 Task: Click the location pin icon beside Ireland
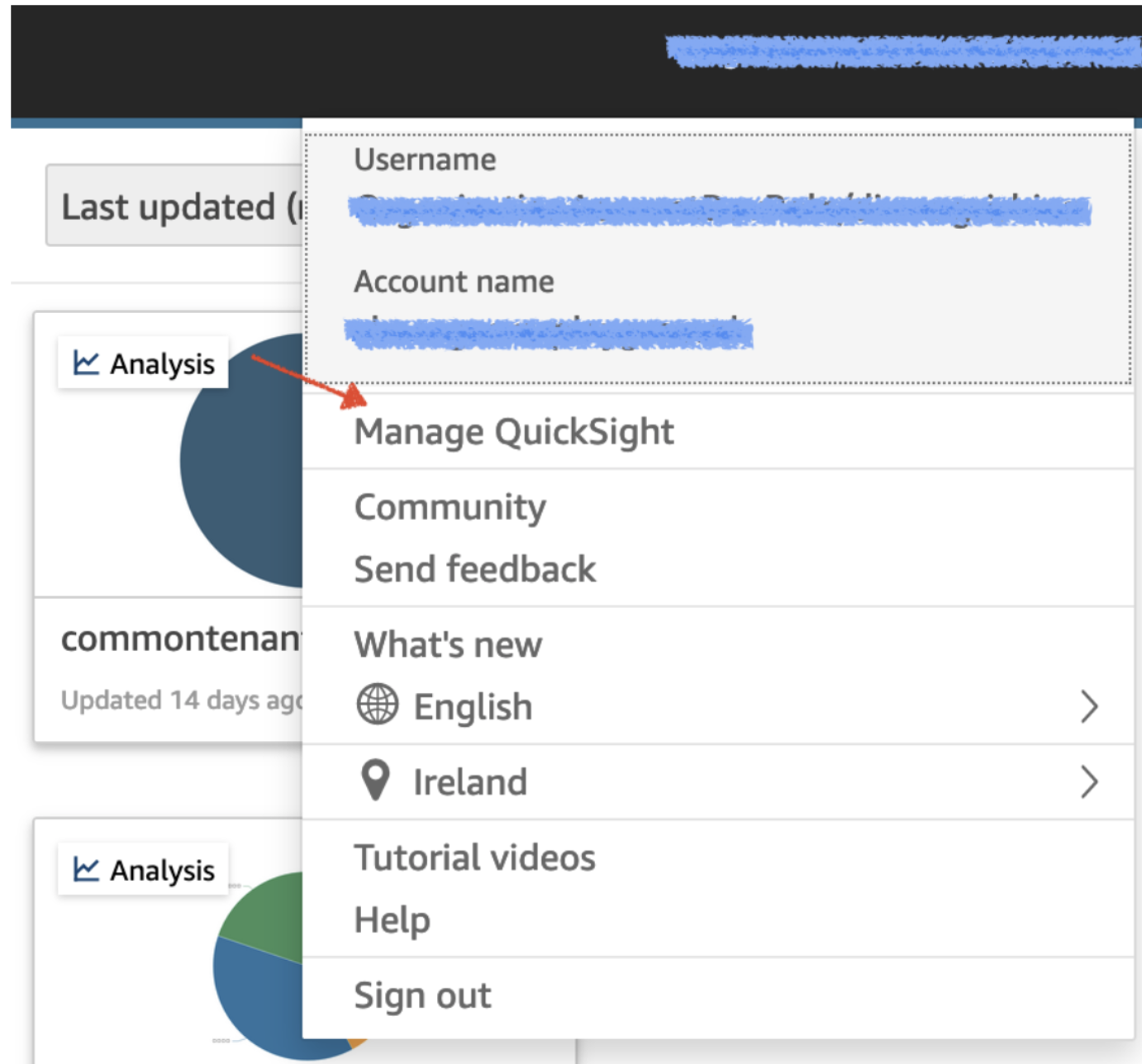375,781
